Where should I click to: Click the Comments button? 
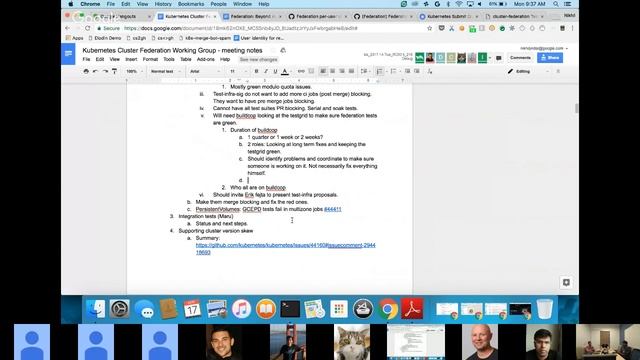point(520,58)
